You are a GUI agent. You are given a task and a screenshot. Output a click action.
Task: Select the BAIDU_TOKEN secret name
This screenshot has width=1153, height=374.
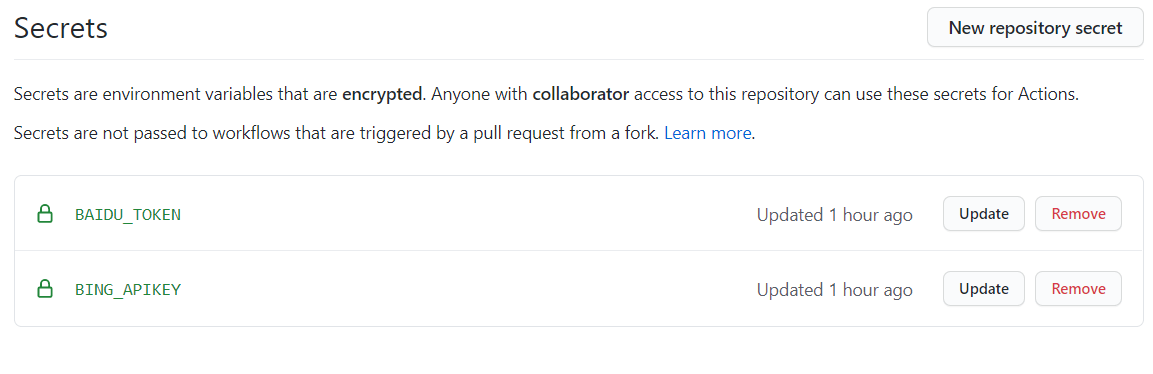tap(128, 215)
